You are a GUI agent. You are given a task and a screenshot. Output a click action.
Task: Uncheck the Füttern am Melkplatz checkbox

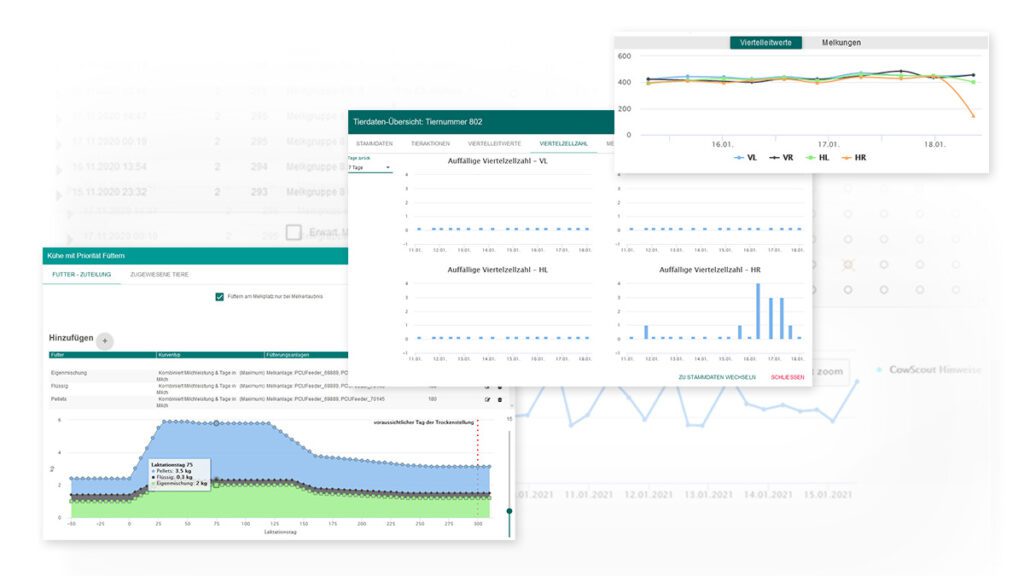pos(219,296)
